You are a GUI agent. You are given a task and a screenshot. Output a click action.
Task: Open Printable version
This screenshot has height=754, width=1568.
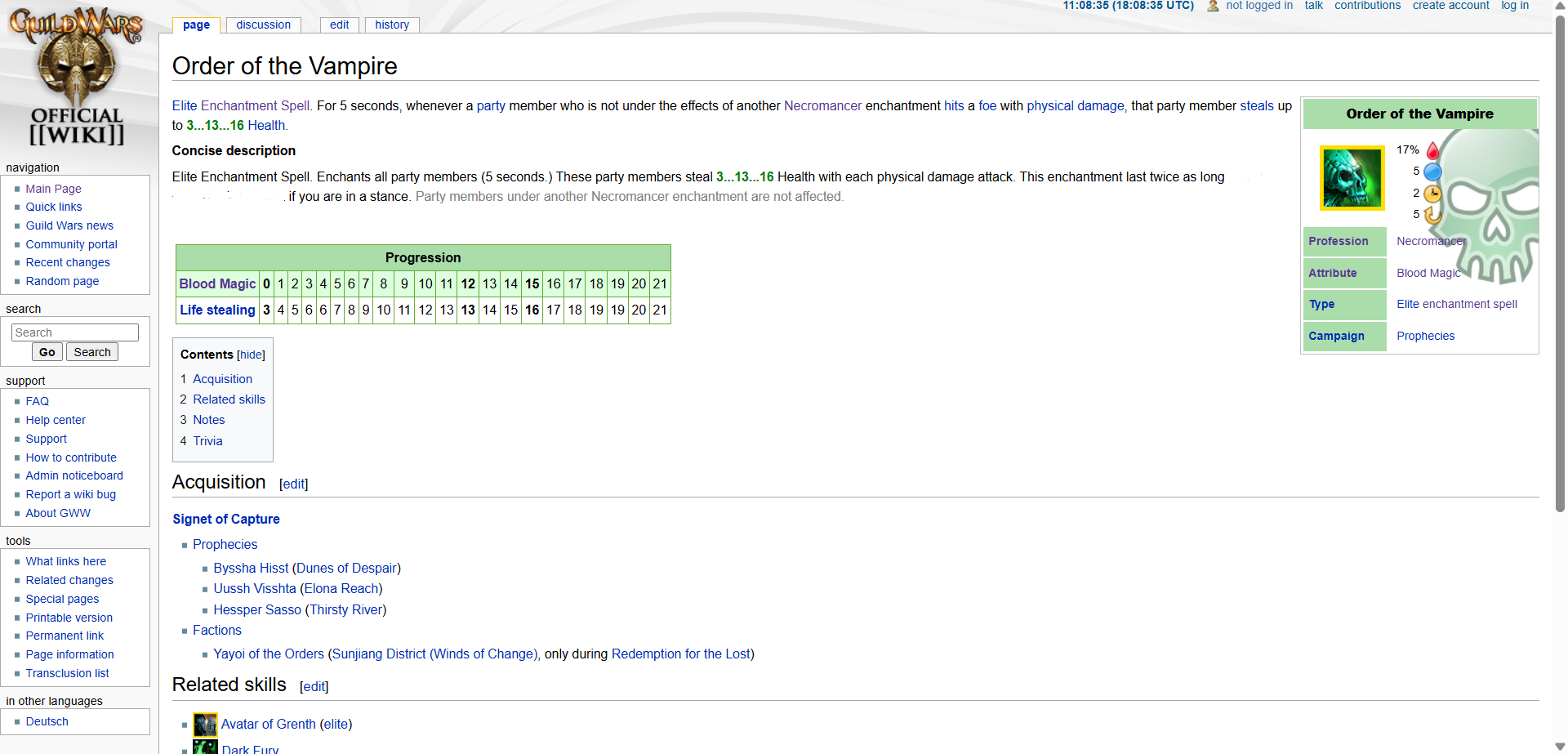[x=69, y=618]
